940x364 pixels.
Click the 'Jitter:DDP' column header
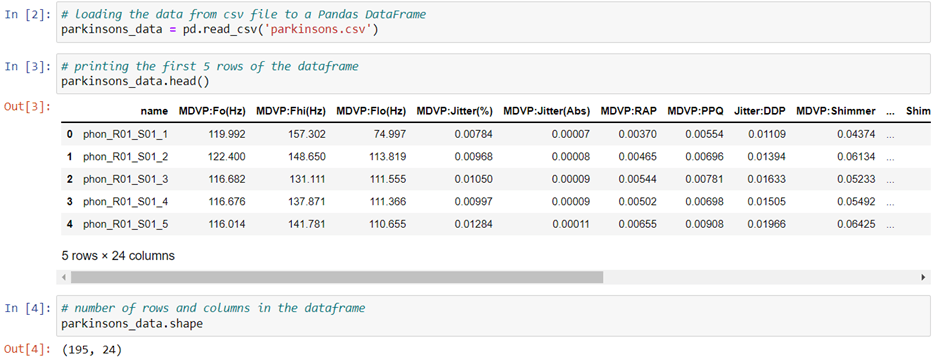[x=760, y=111]
